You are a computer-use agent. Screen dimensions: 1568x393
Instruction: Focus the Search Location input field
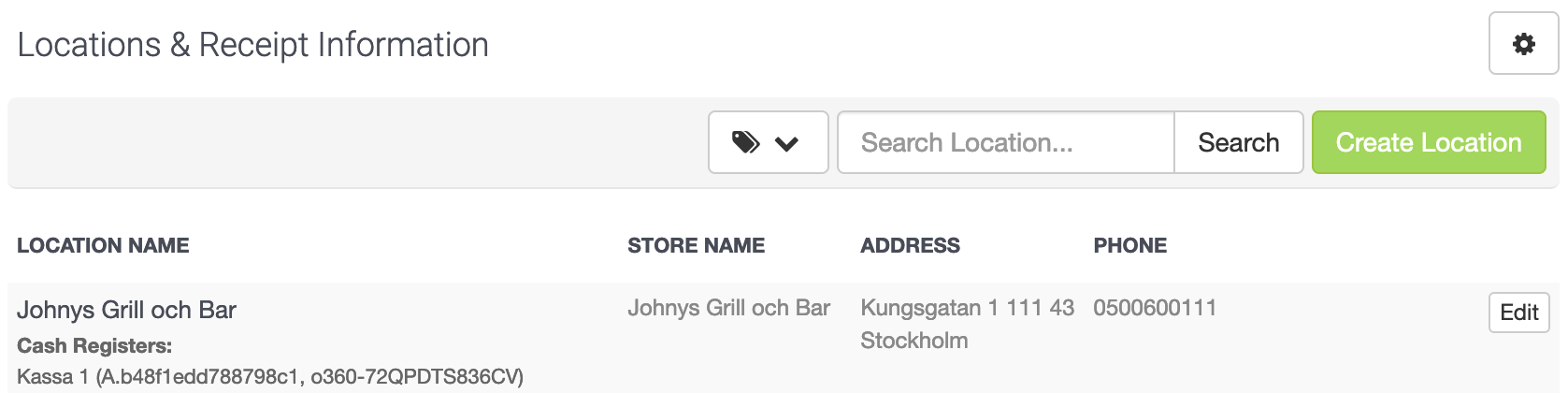pyautogui.click(x=1005, y=142)
